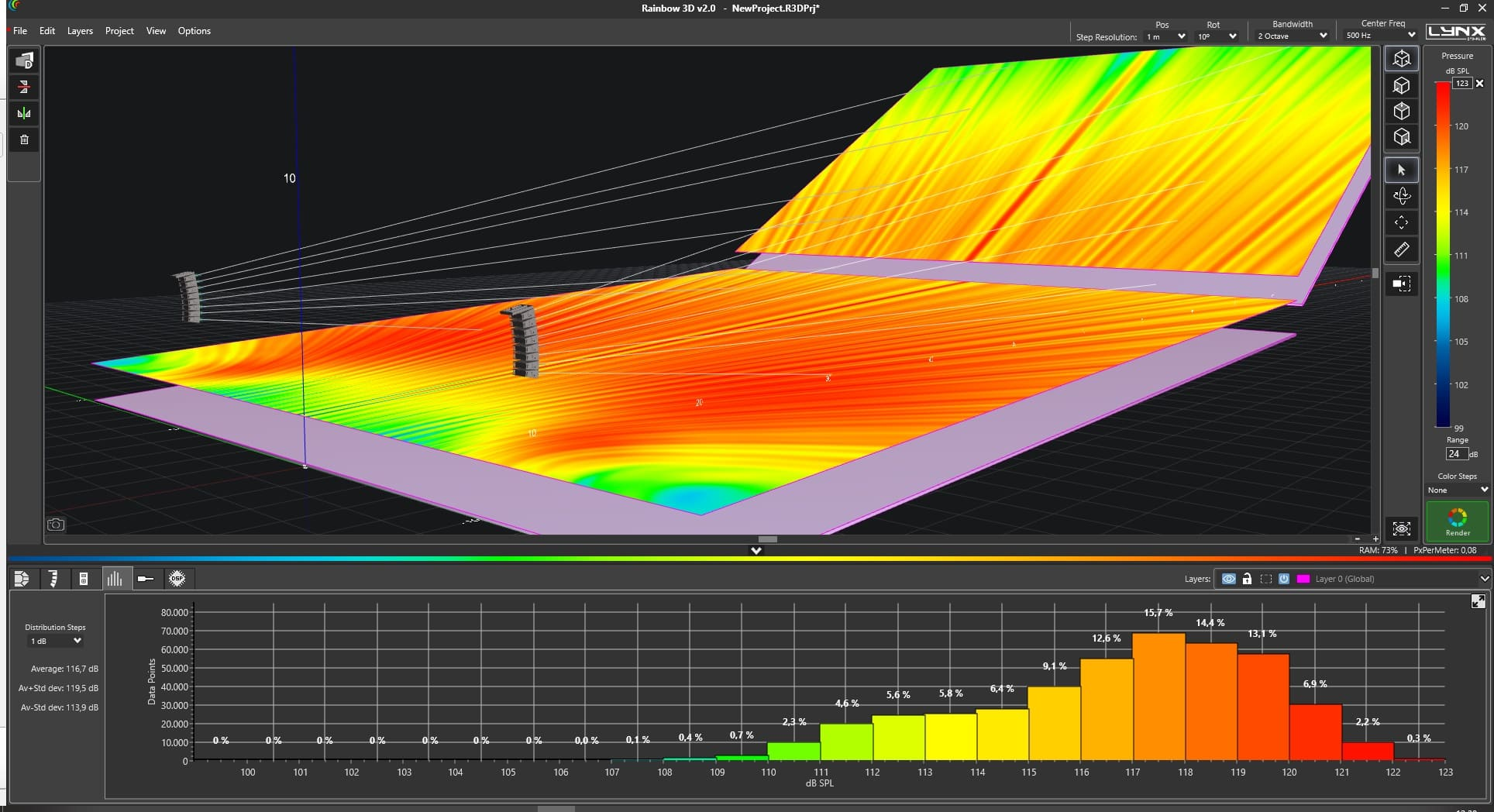Select the pan move tool
This screenshot has height=812, width=1494.
coord(1401,223)
